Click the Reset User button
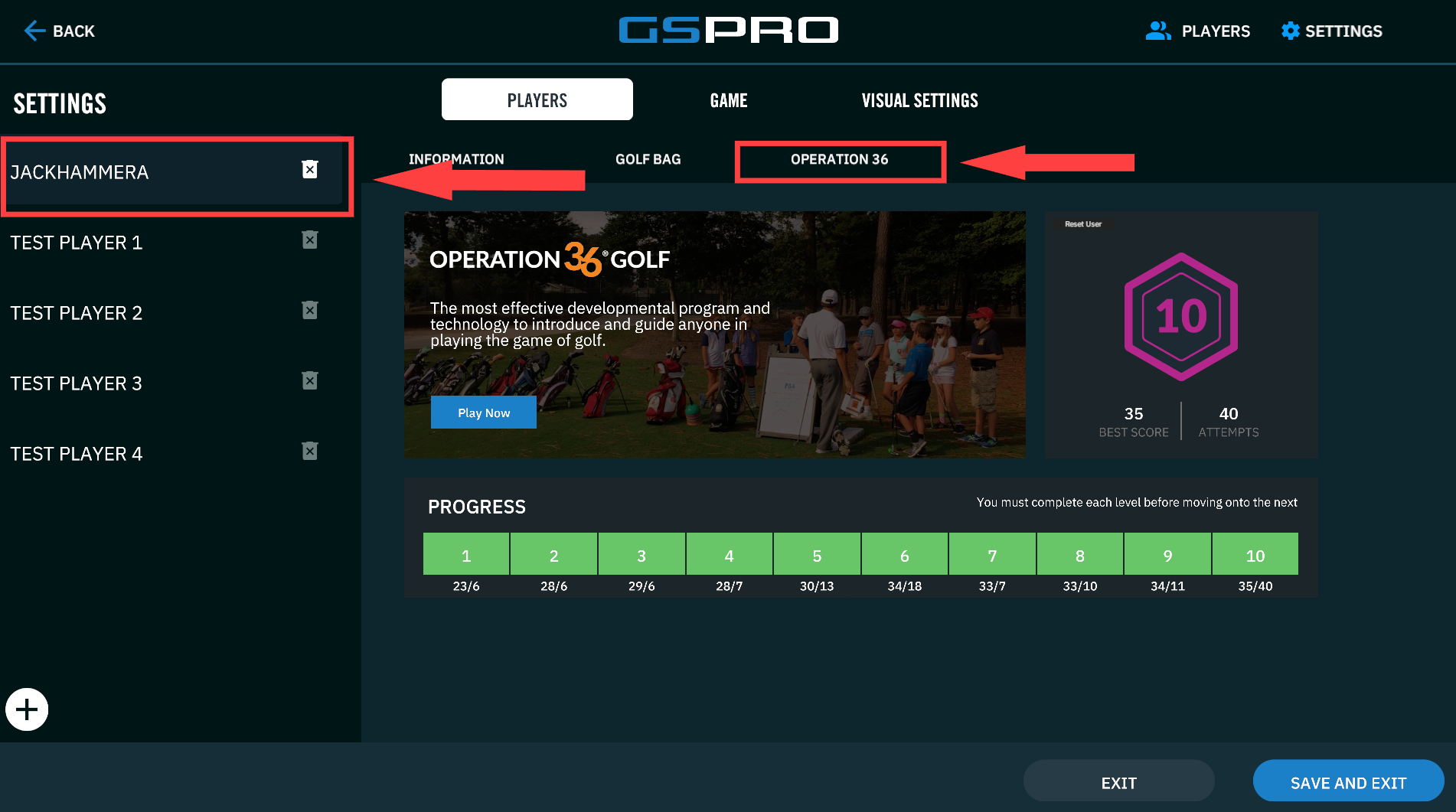The image size is (1456, 812). click(1082, 224)
